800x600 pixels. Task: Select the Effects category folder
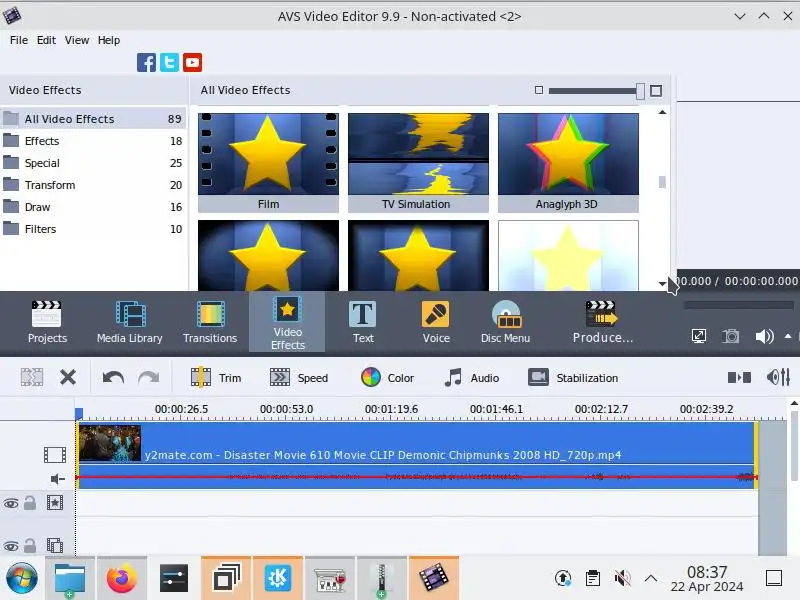point(93,141)
